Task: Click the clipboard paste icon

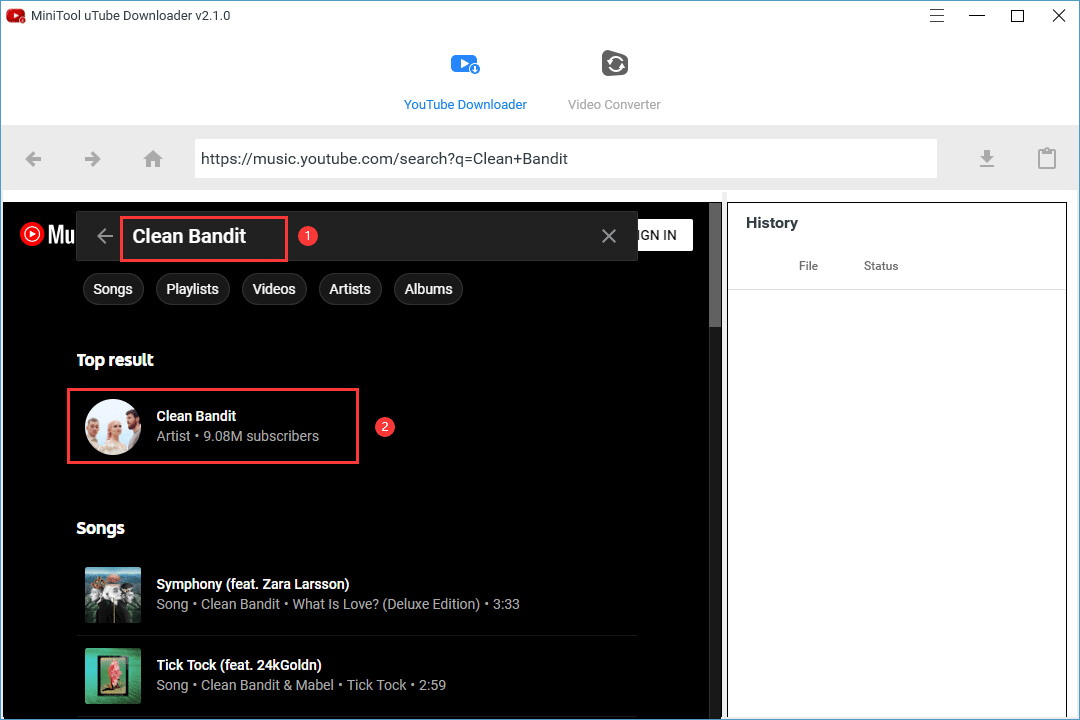Action: click(1047, 158)
